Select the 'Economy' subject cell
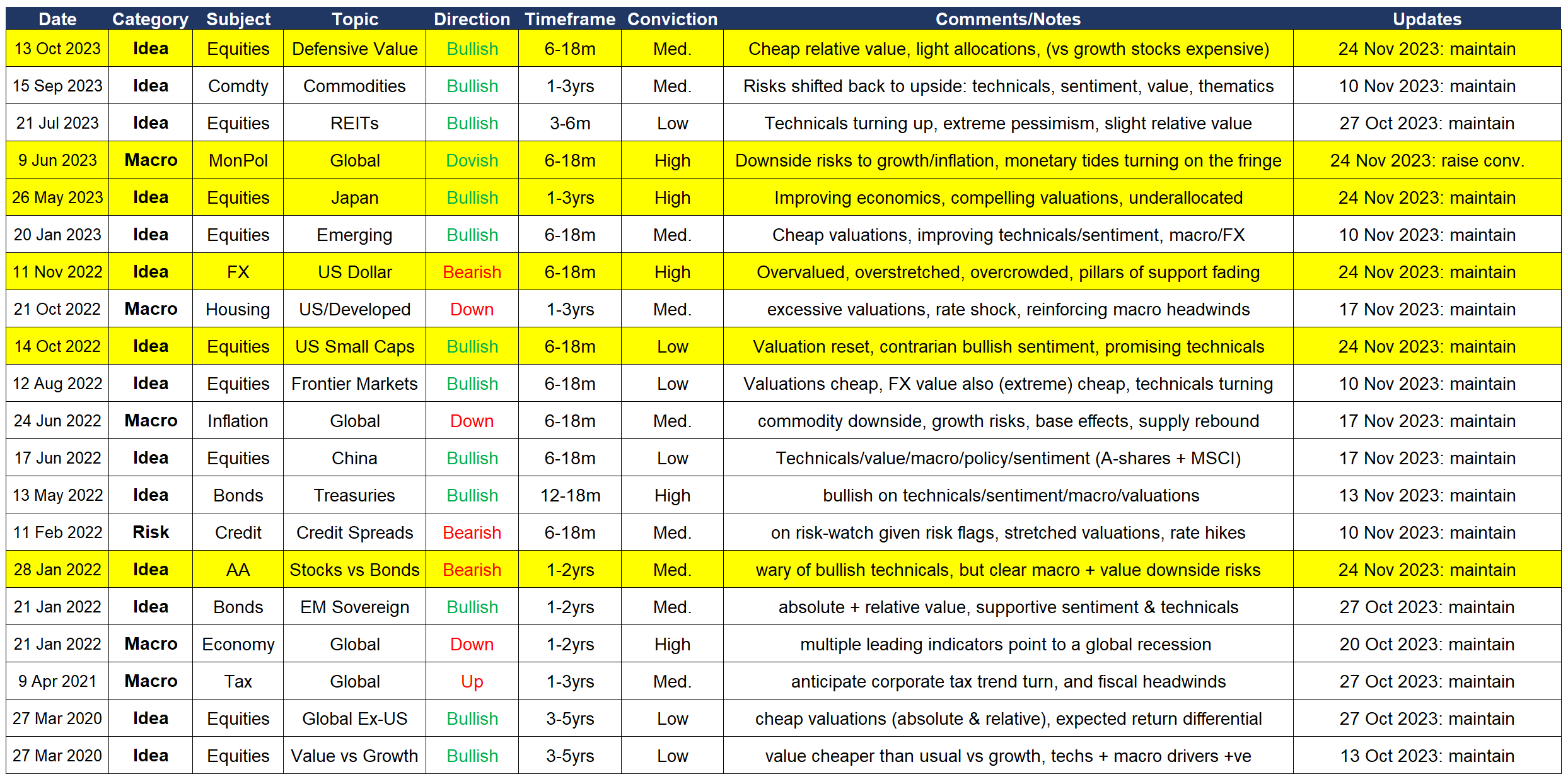 pos(238,644)
